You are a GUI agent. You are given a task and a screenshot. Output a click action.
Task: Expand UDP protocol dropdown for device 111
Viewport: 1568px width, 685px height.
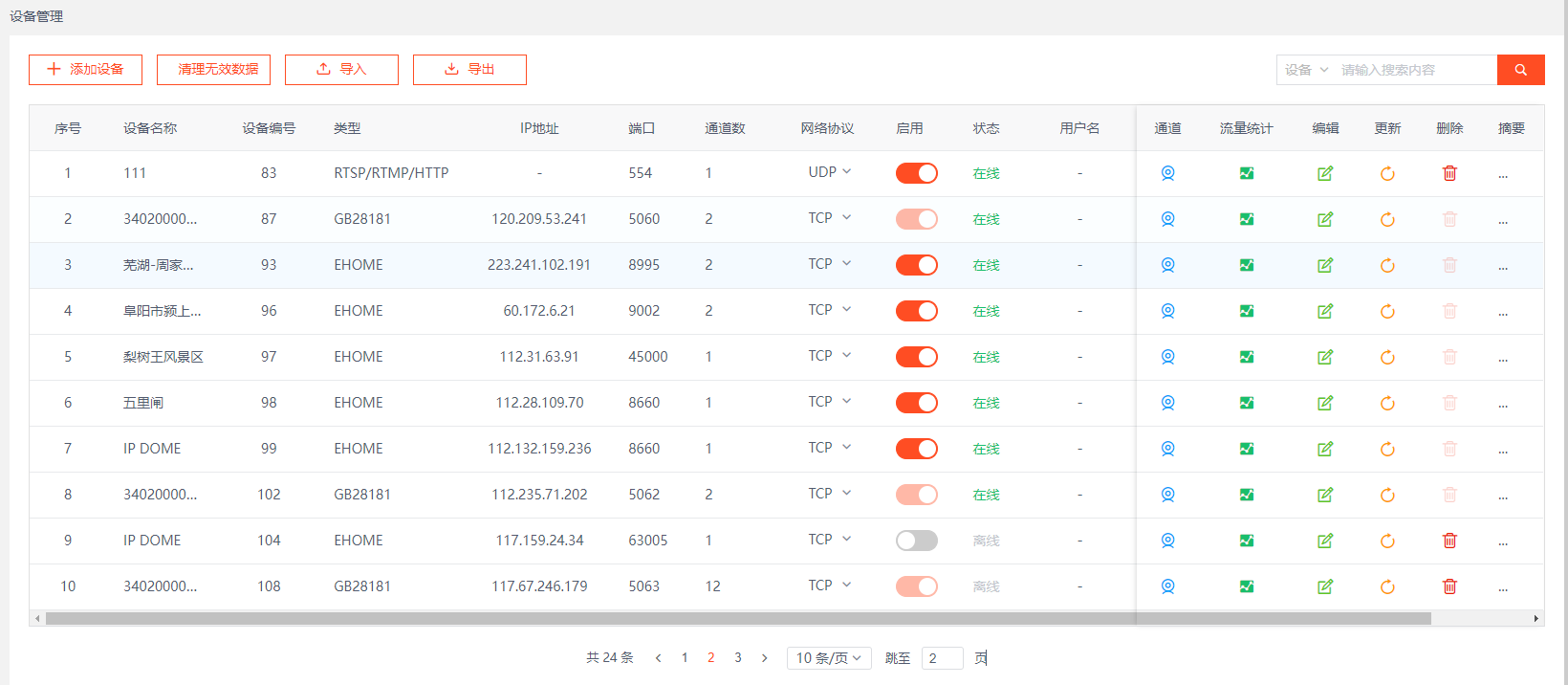coord(829,172)
